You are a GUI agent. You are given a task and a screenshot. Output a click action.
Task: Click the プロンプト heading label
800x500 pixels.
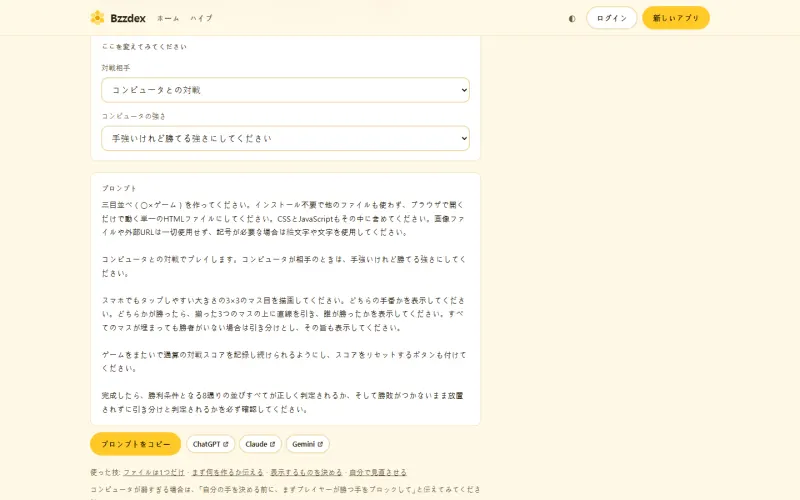[x=119, y=188]
